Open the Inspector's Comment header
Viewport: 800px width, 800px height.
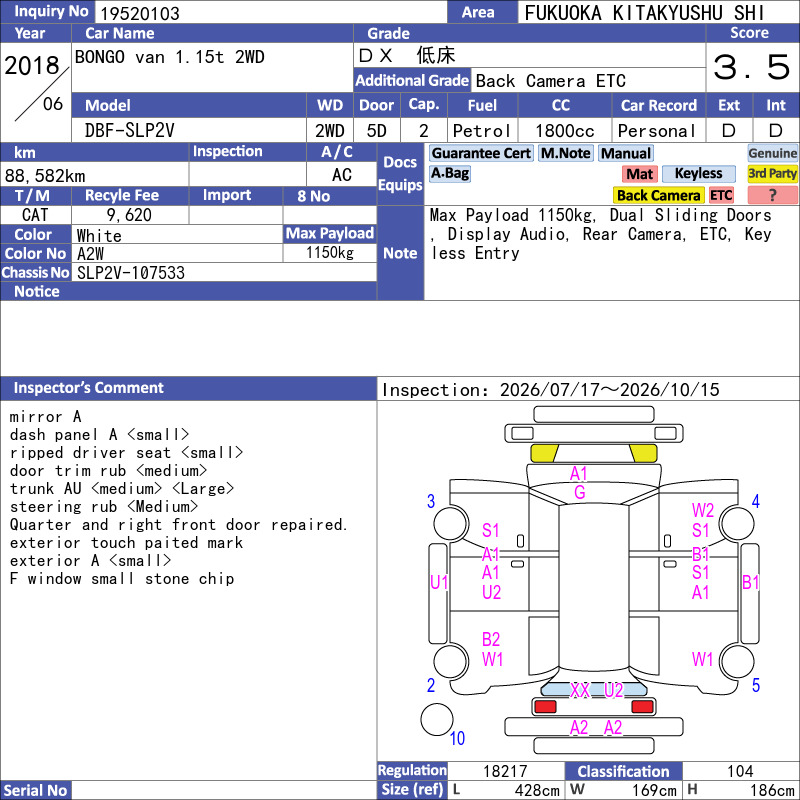tap(188, 388)
